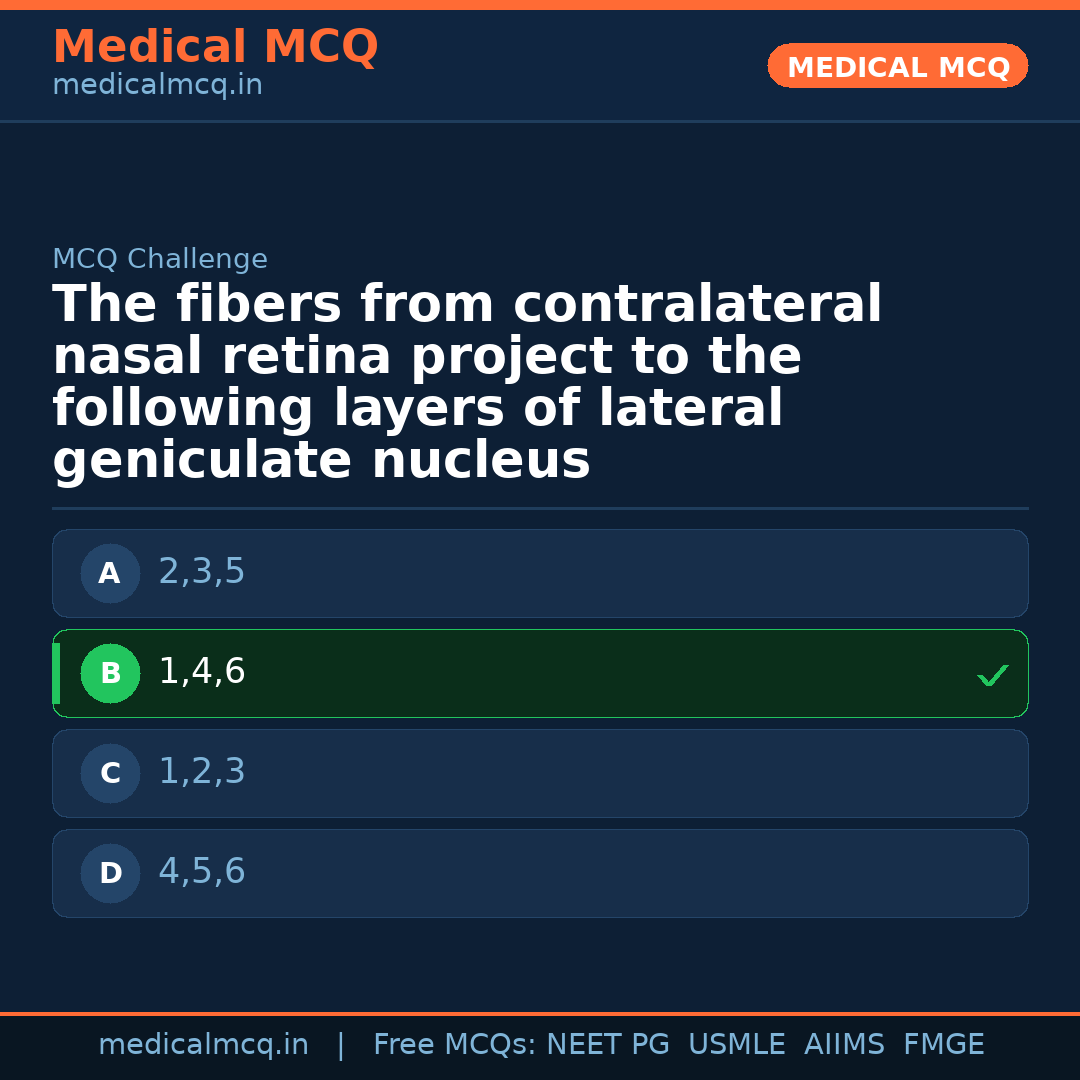1080x1080 pixels.
Task: Pick answer text 4,5,6
Action: tap(202, 872)
